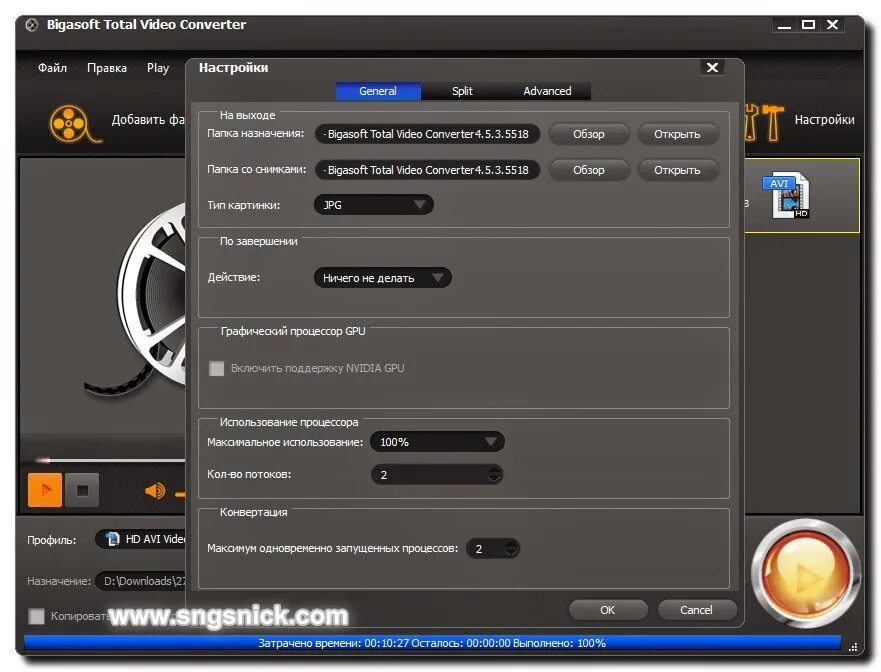Adjust the simultaneous processes spinner arrows
Screen dimensions: 881x672
coord(511,548)
